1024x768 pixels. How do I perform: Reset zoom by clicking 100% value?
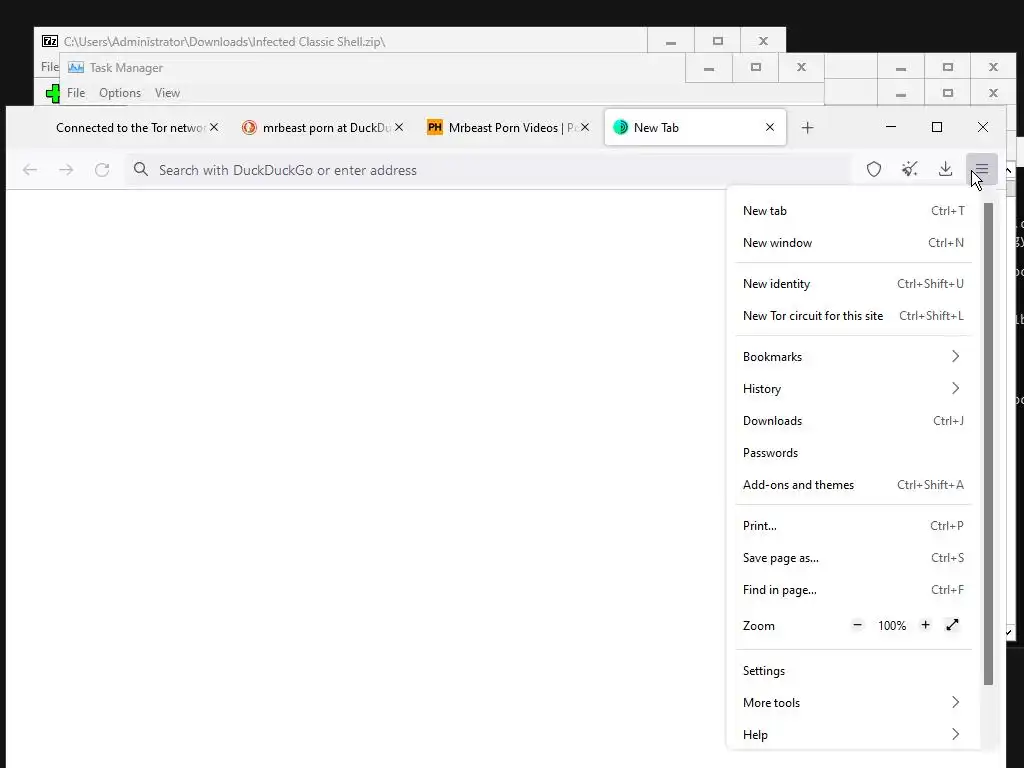891,626
